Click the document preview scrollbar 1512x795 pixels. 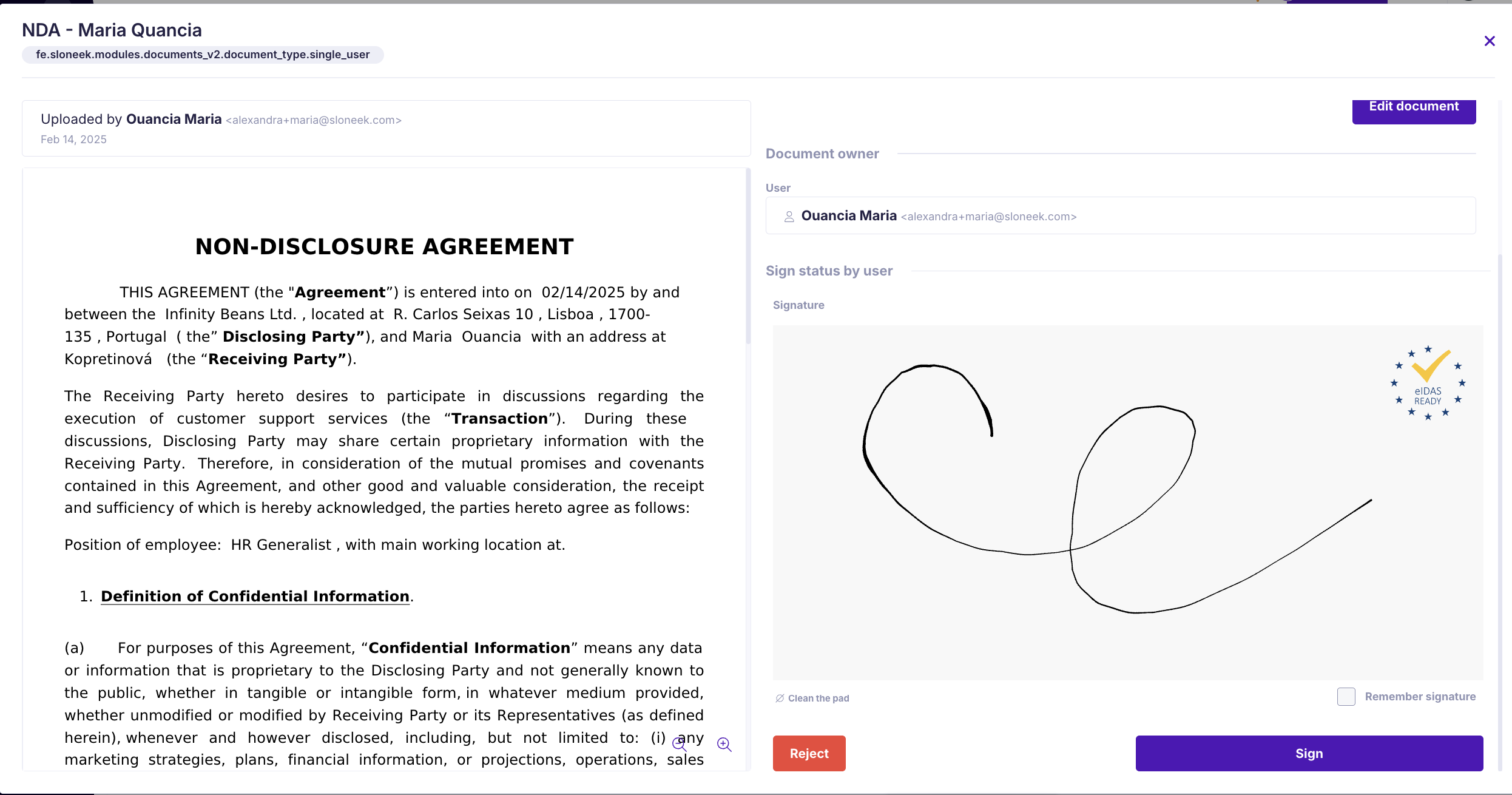pos(748,257)
